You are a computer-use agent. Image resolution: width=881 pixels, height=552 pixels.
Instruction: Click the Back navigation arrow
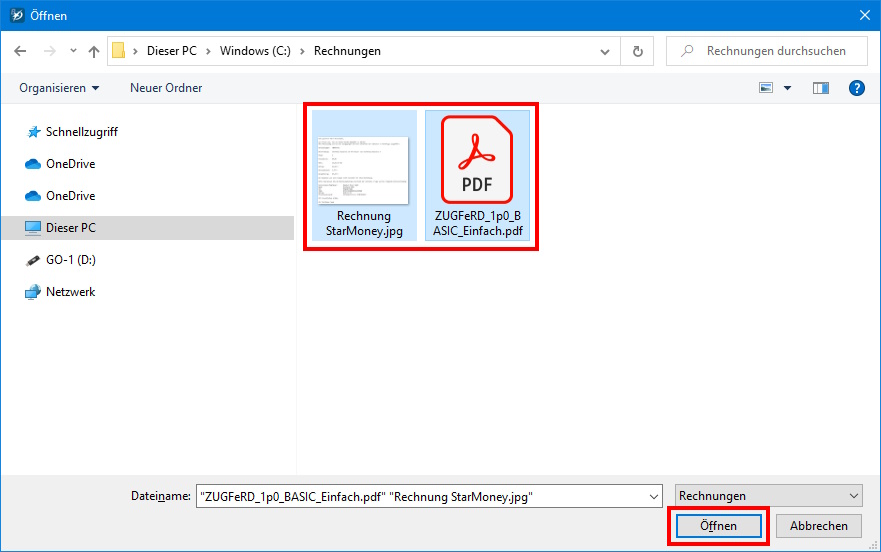(20, 51)
